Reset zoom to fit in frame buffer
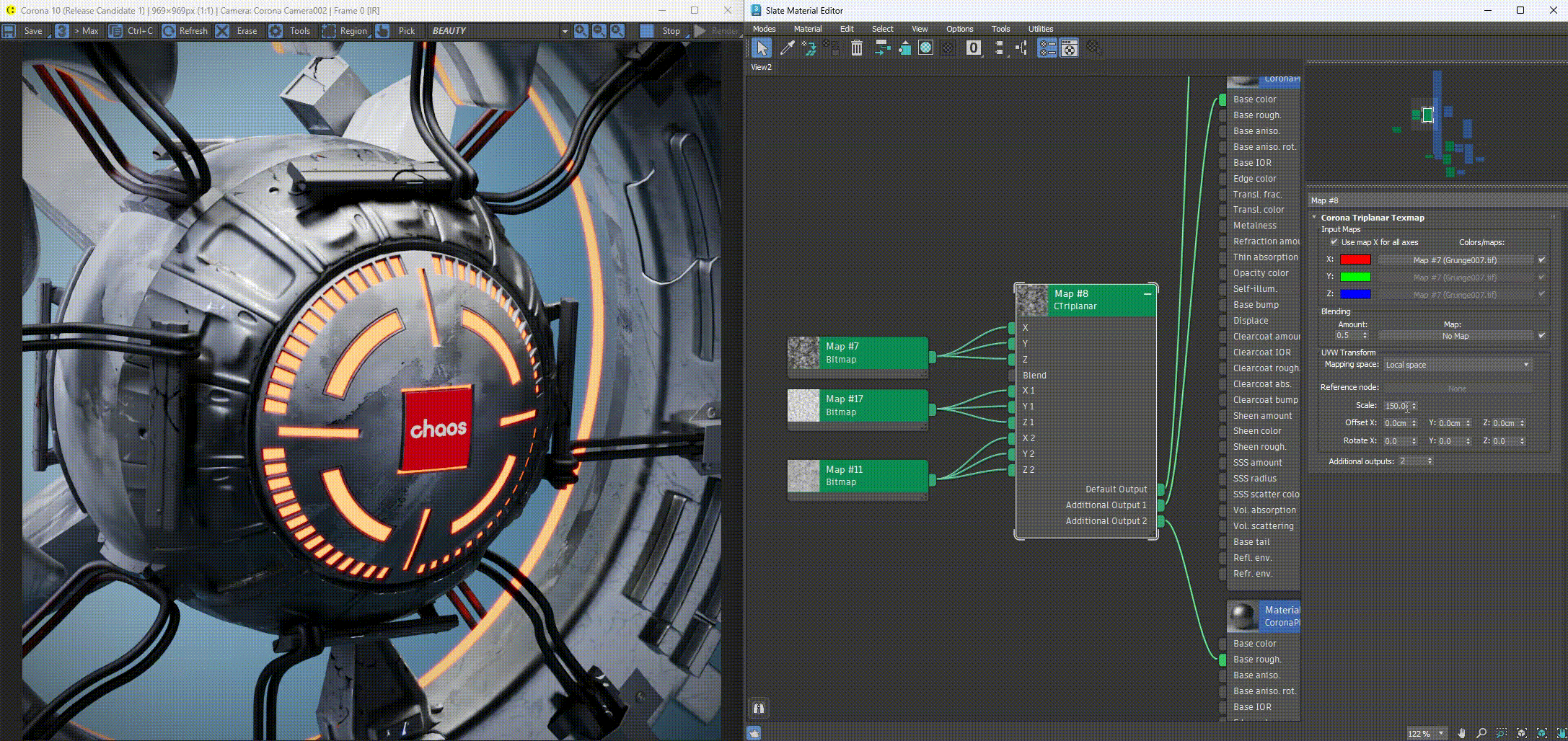The width and height of the screenshot is (1568, 741). (617, 31)
